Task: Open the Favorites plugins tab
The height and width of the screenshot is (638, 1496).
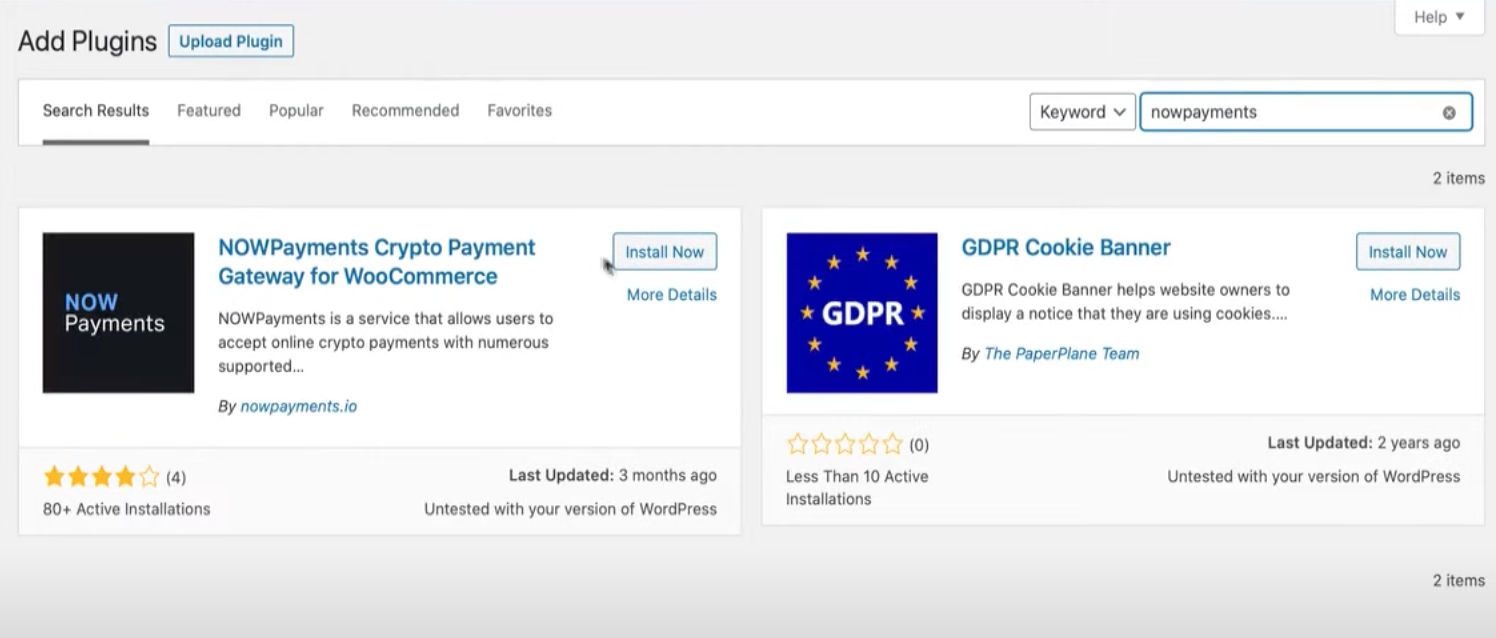Action: click(520, 111)
